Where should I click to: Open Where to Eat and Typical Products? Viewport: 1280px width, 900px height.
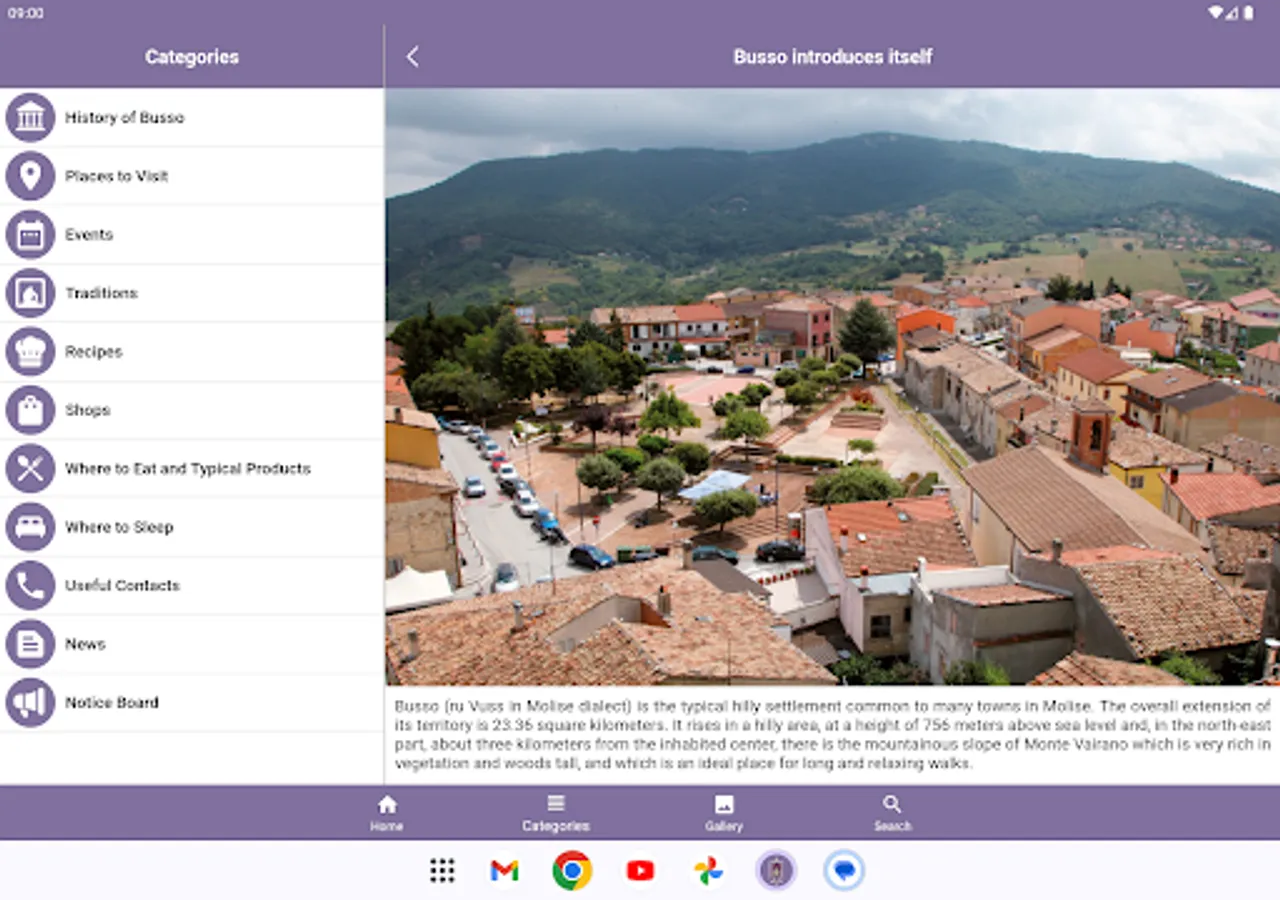[x=188, y=469]
